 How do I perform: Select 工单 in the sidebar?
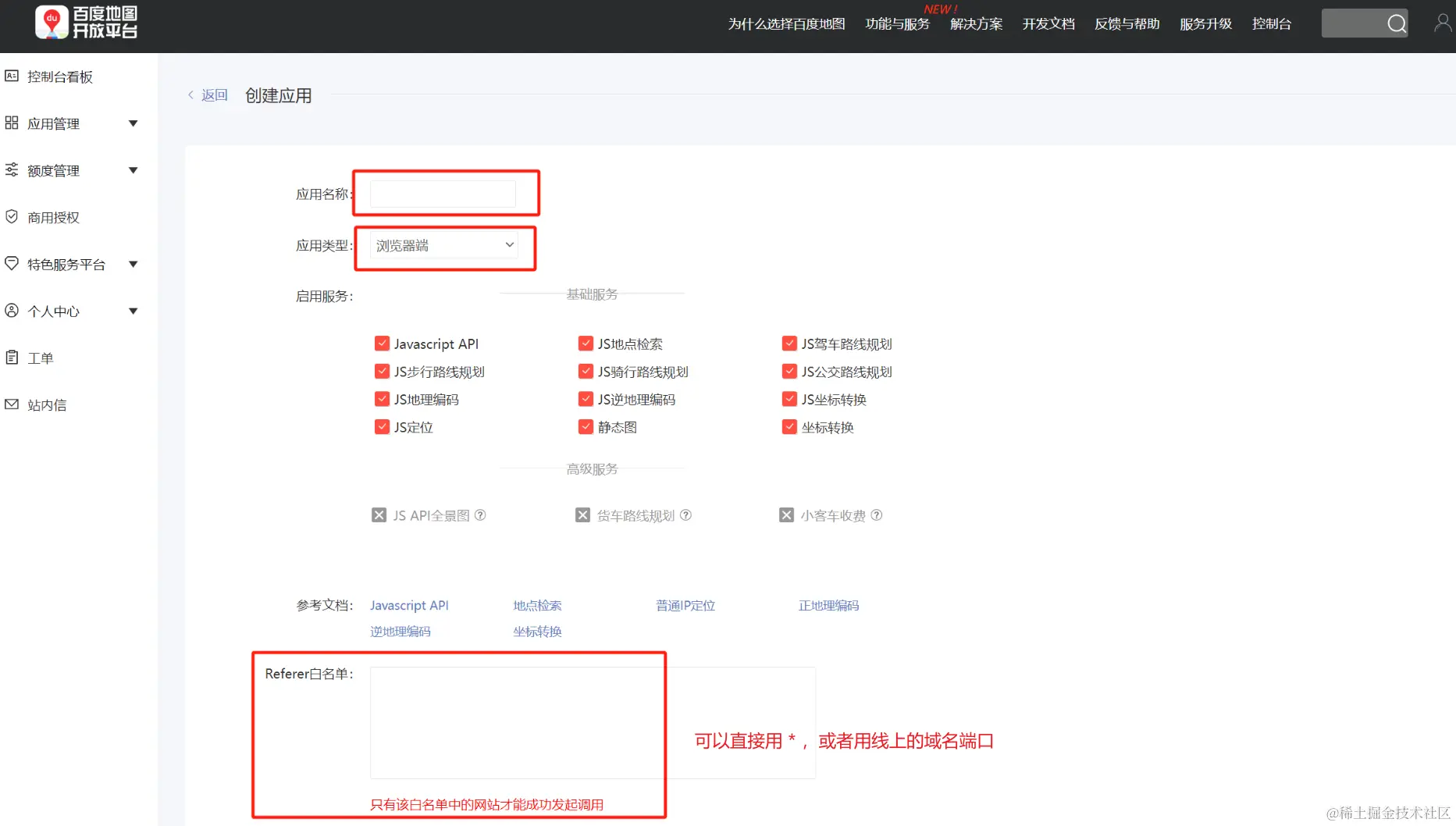tap(41, 358)
